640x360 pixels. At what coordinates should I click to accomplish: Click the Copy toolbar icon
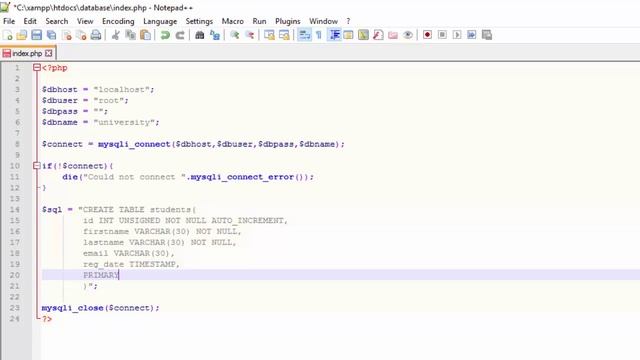coord(131,35)
